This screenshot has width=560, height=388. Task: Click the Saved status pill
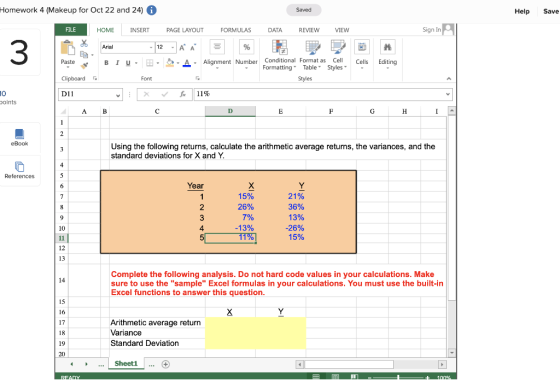[304, 10]
